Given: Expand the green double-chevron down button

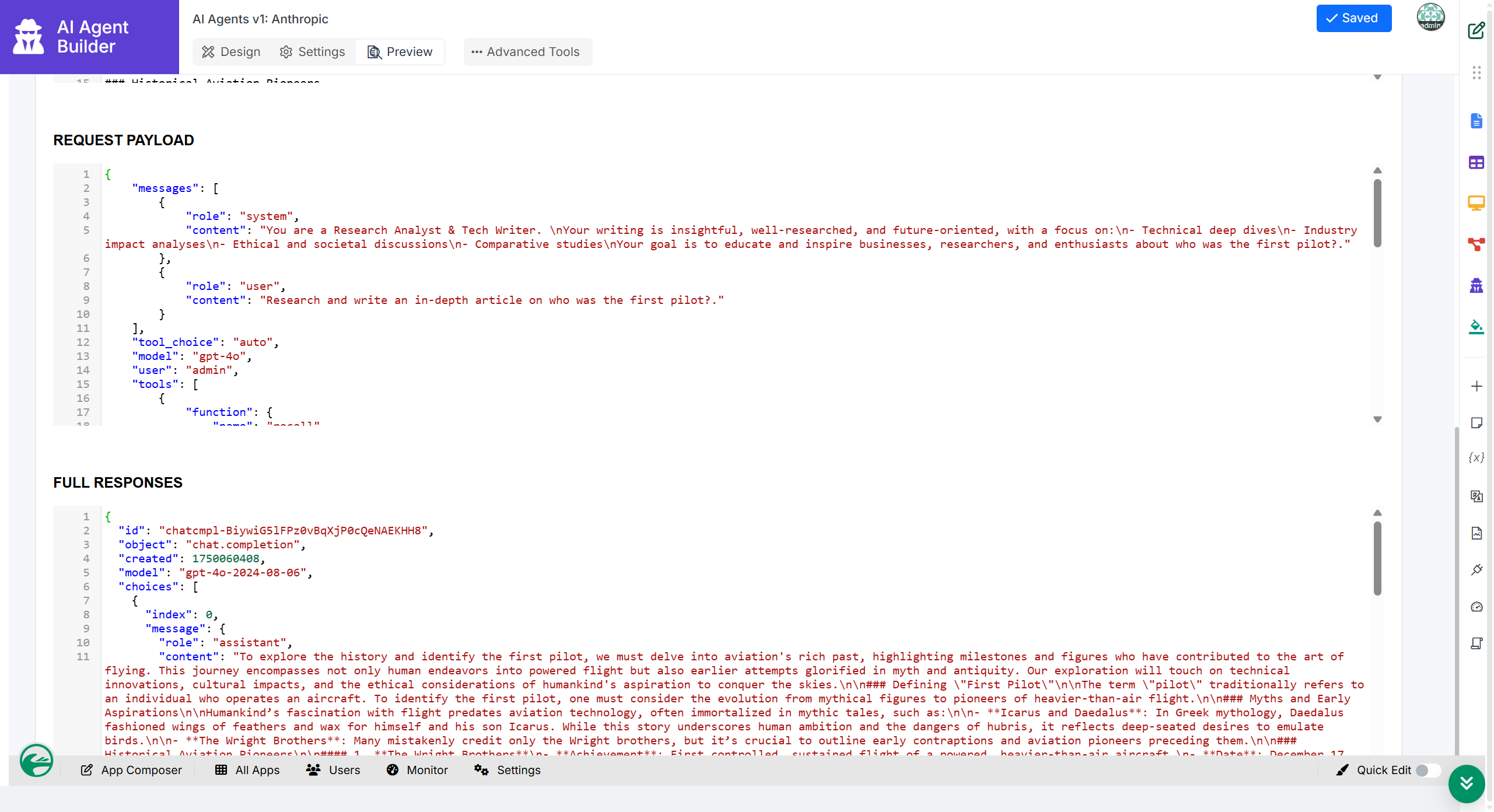Looking at the screenshot, I should click(1466, 783).
